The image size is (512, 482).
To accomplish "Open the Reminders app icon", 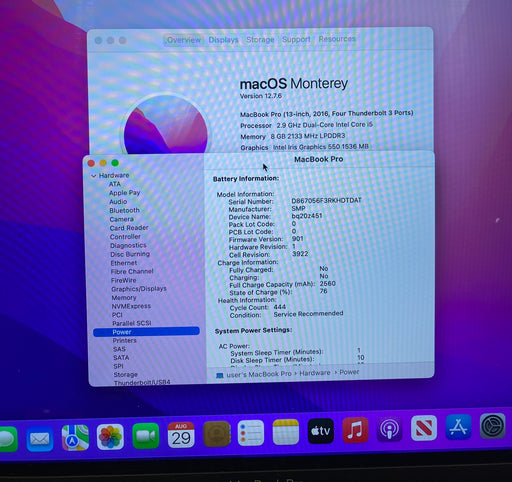I will (x=251, y=433).
